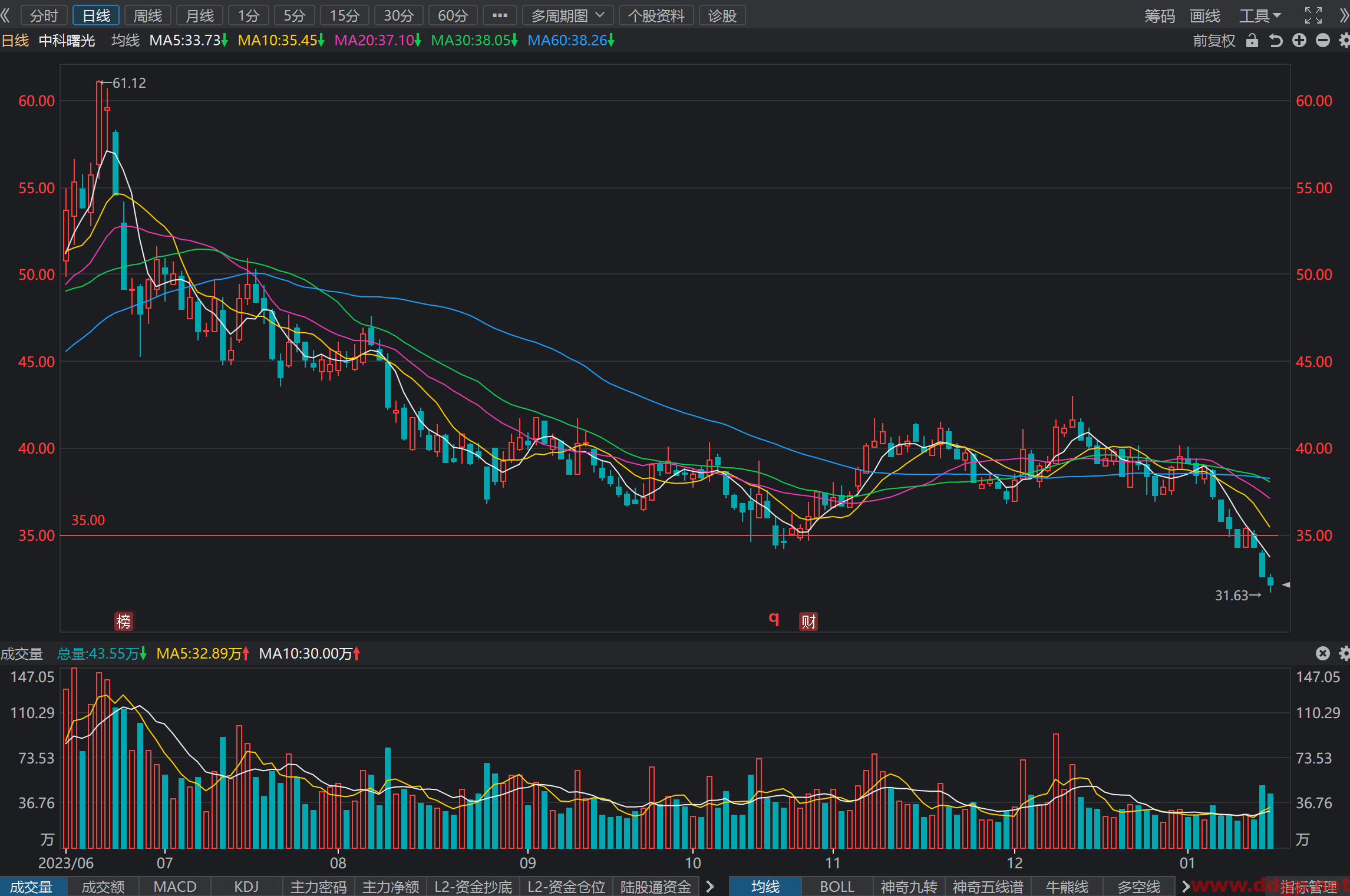1350x896 pixels.
Task: Open 诊股 stock diagnosis
Action: click(x=722, y=15)
